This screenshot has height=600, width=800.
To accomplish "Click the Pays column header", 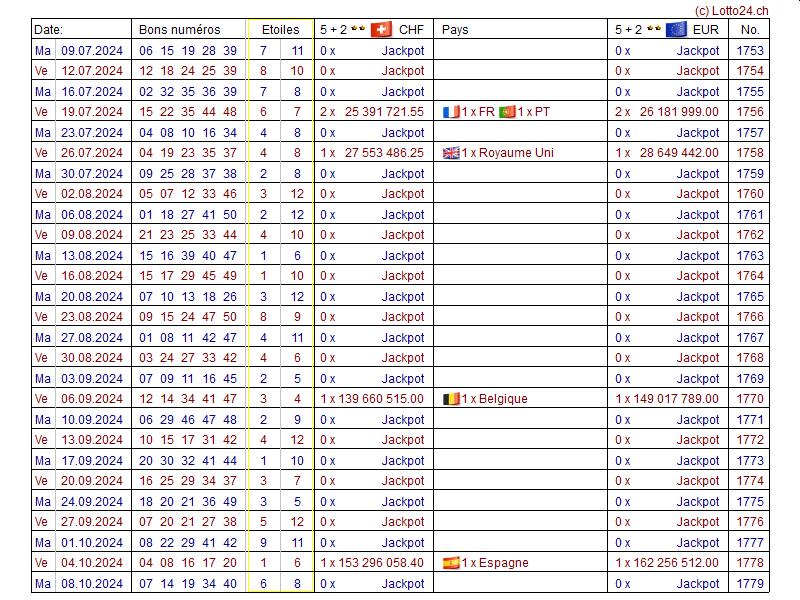I will tap(455, 29).
